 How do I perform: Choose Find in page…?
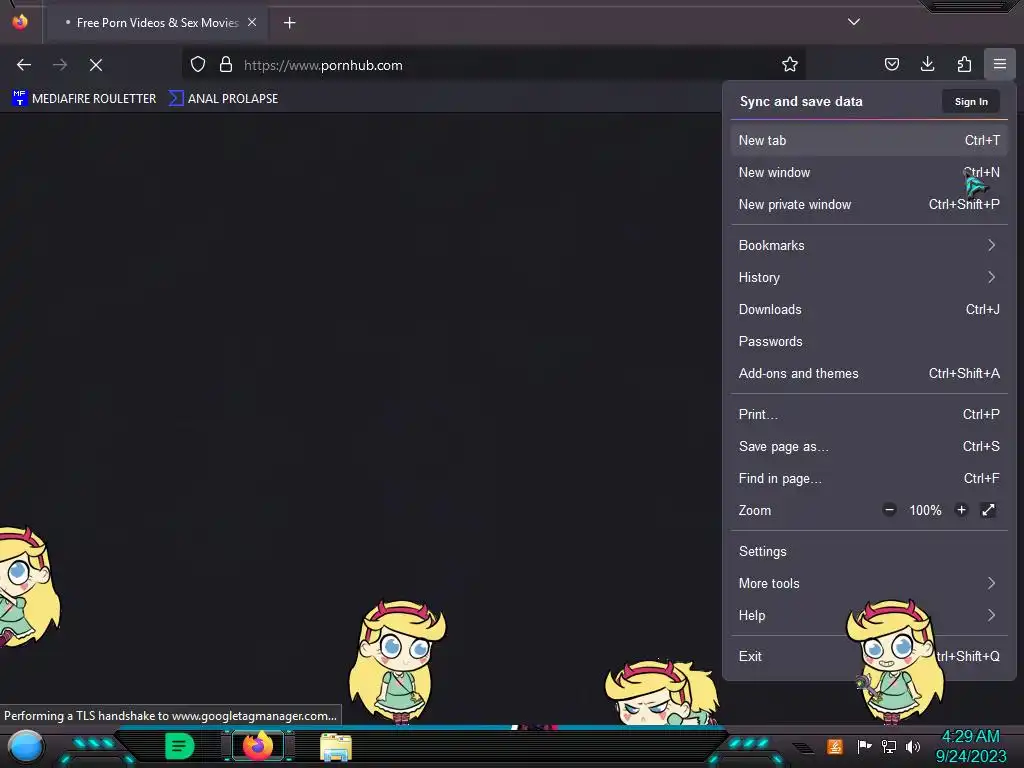point(869,479)
